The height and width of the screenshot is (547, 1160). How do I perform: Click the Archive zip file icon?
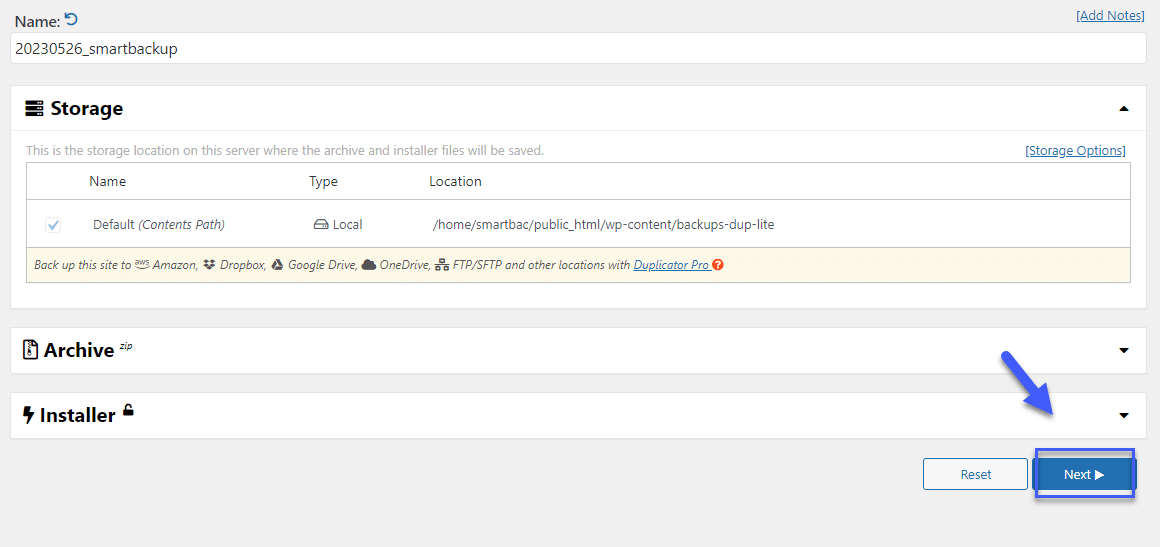pos(30,349)
